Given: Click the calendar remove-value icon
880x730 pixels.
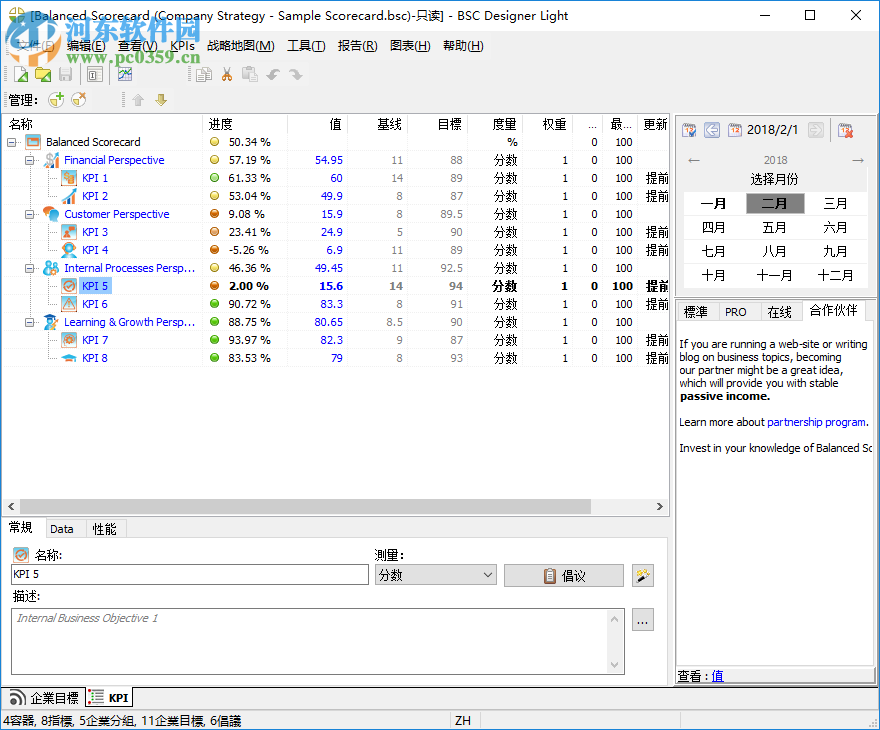Looking at the screenshot, I should point(845,128).
